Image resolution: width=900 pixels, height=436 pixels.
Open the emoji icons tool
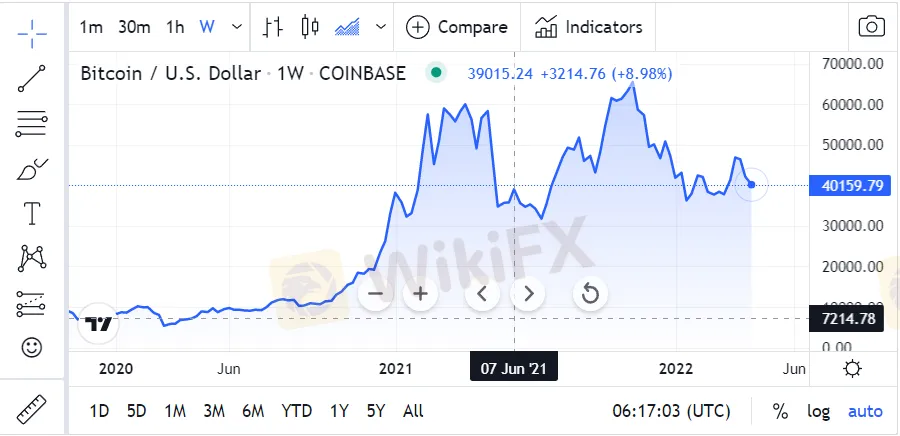point(32,348)
